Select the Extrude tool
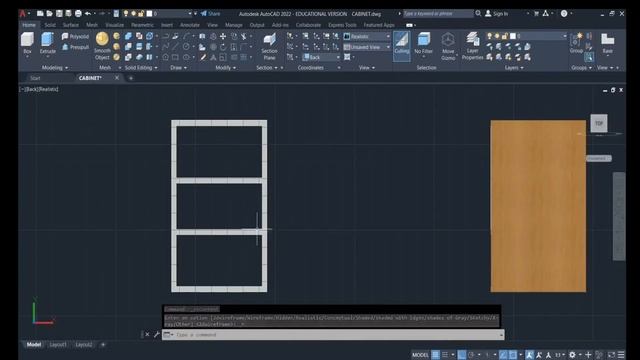Image resolution: width=640 pixels, height=360 pixels. (47, 43)
